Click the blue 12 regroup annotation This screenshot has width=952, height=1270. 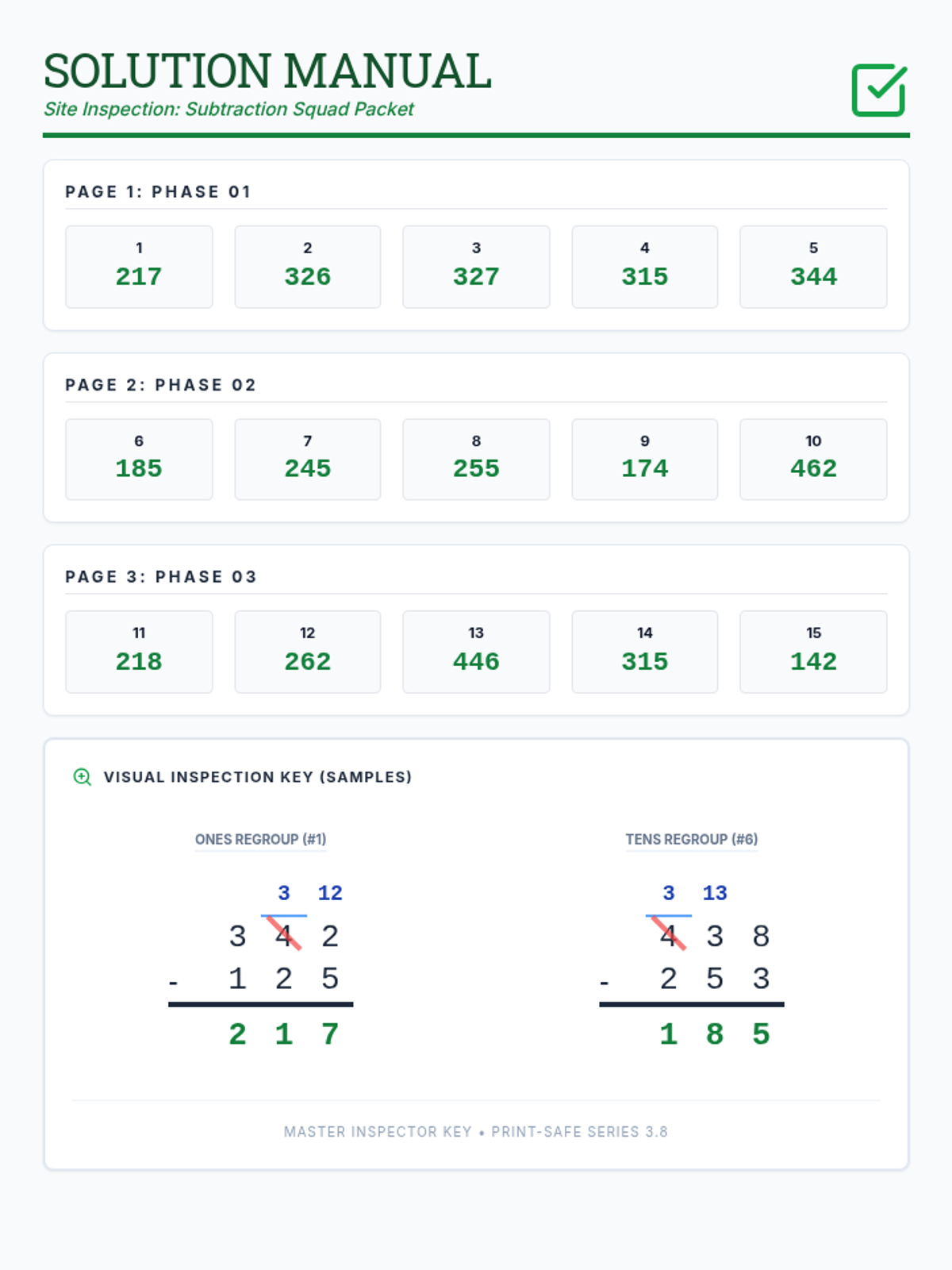(330, 893)
